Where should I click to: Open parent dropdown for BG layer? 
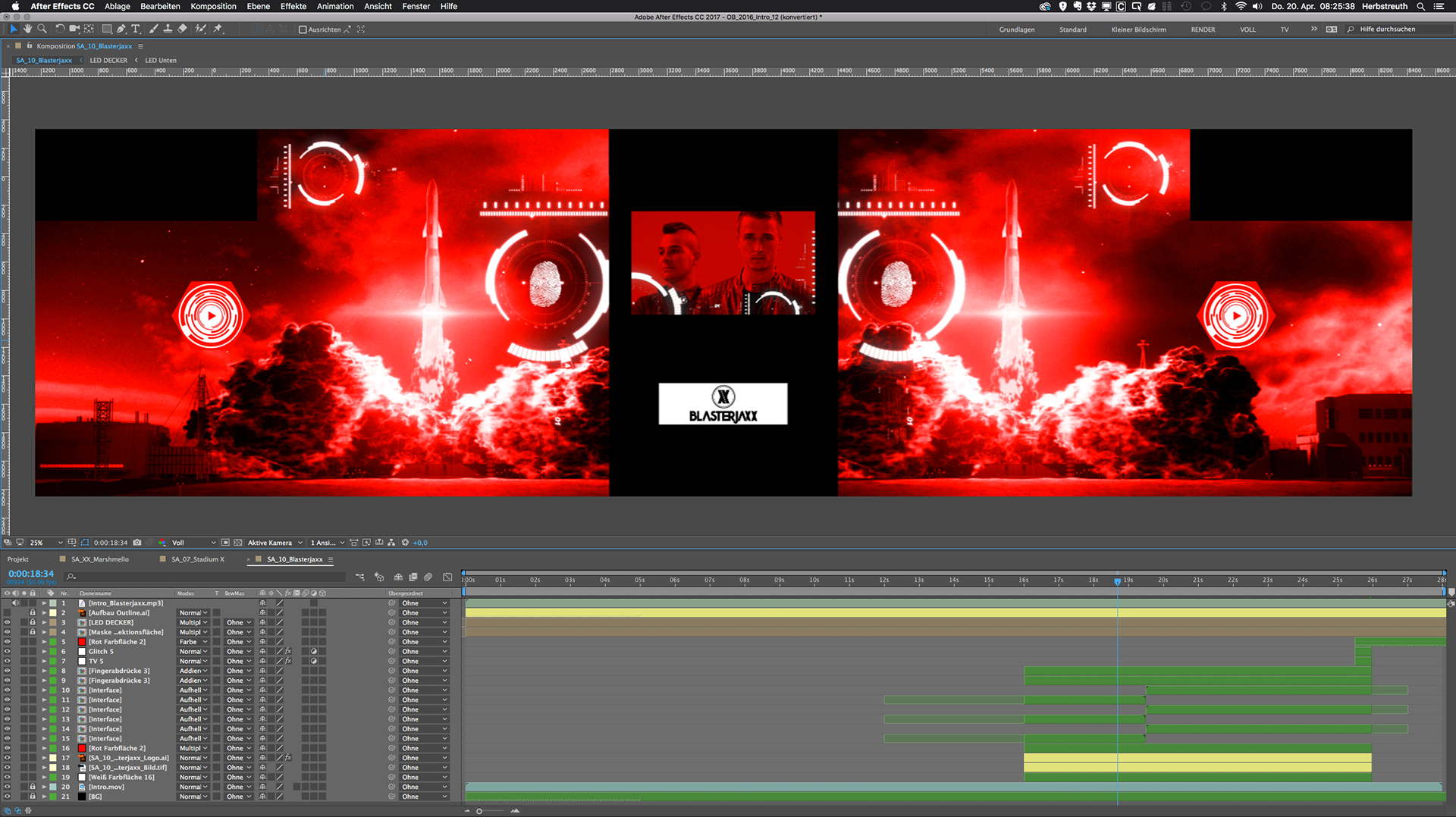424,797
